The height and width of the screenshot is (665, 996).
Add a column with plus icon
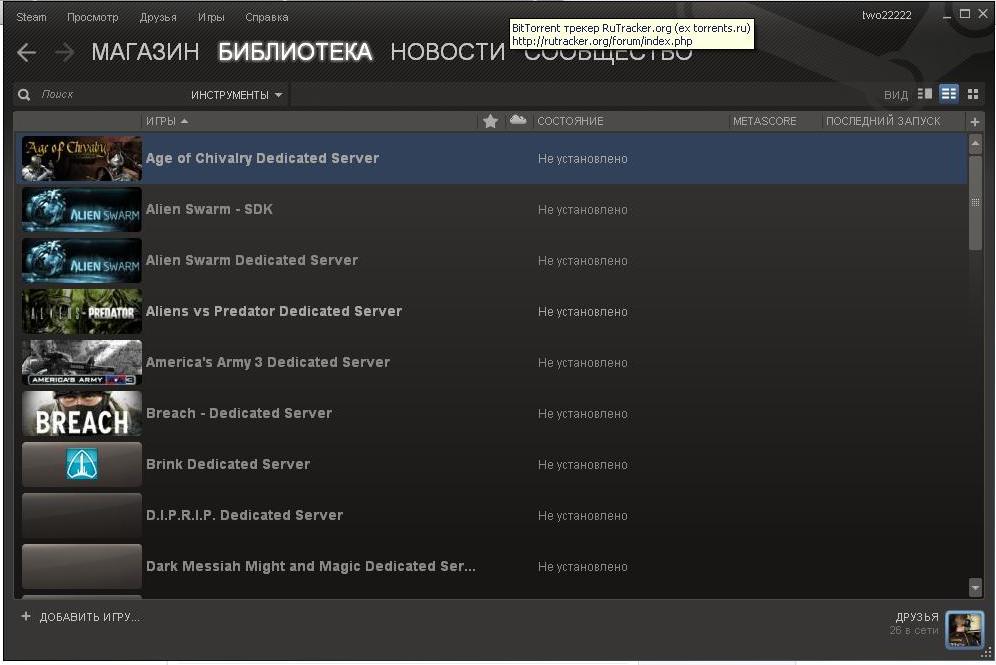coord(975,121)
